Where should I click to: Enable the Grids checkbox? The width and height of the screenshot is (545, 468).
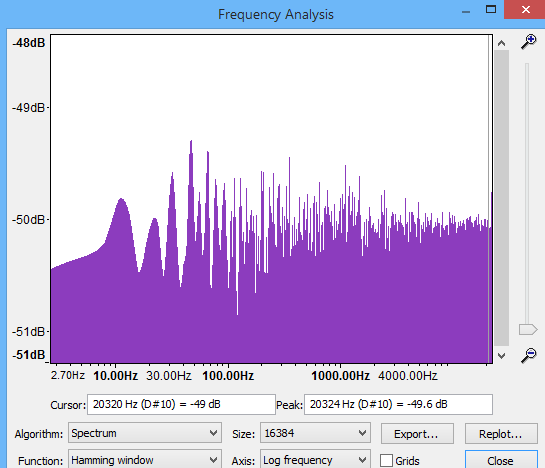click(x=386, y=460)
